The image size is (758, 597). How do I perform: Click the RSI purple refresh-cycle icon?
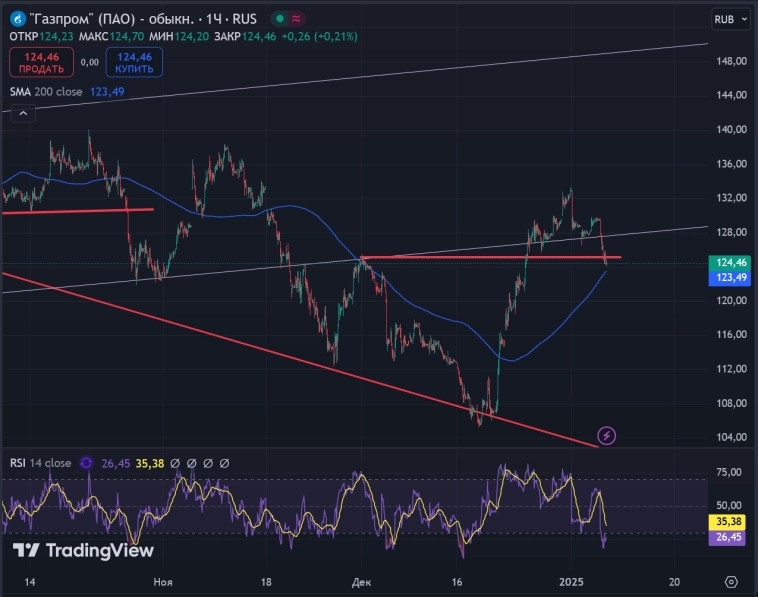point(86,463)
